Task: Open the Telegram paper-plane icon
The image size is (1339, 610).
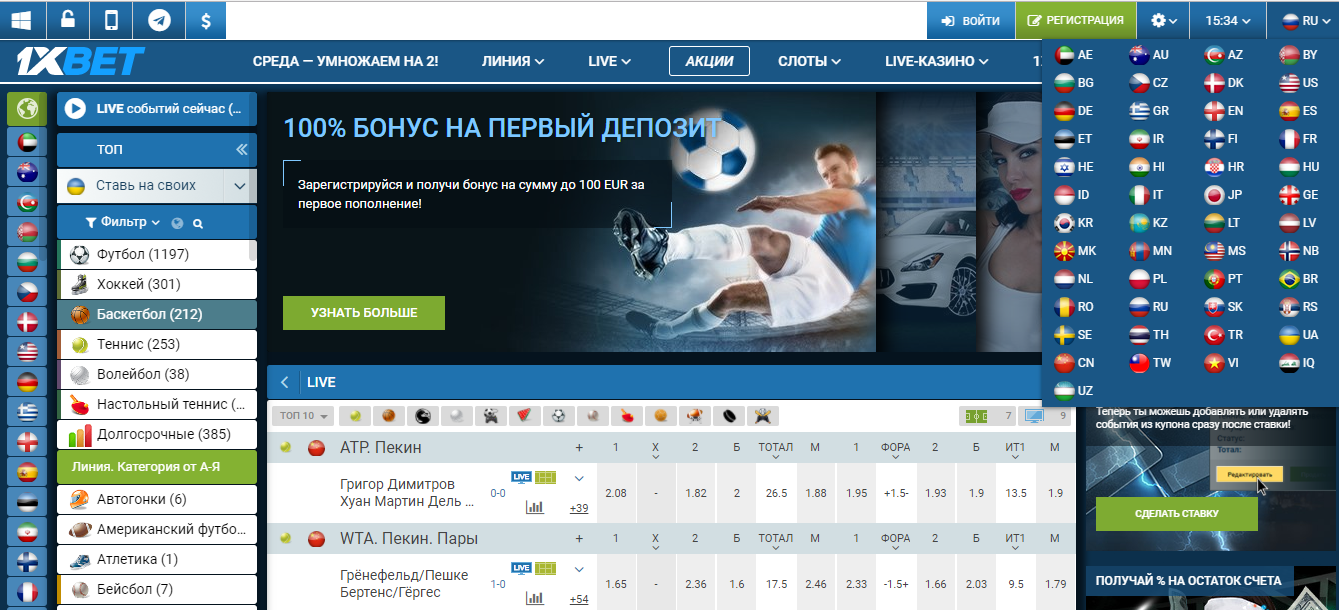Action: pos(158,20)
